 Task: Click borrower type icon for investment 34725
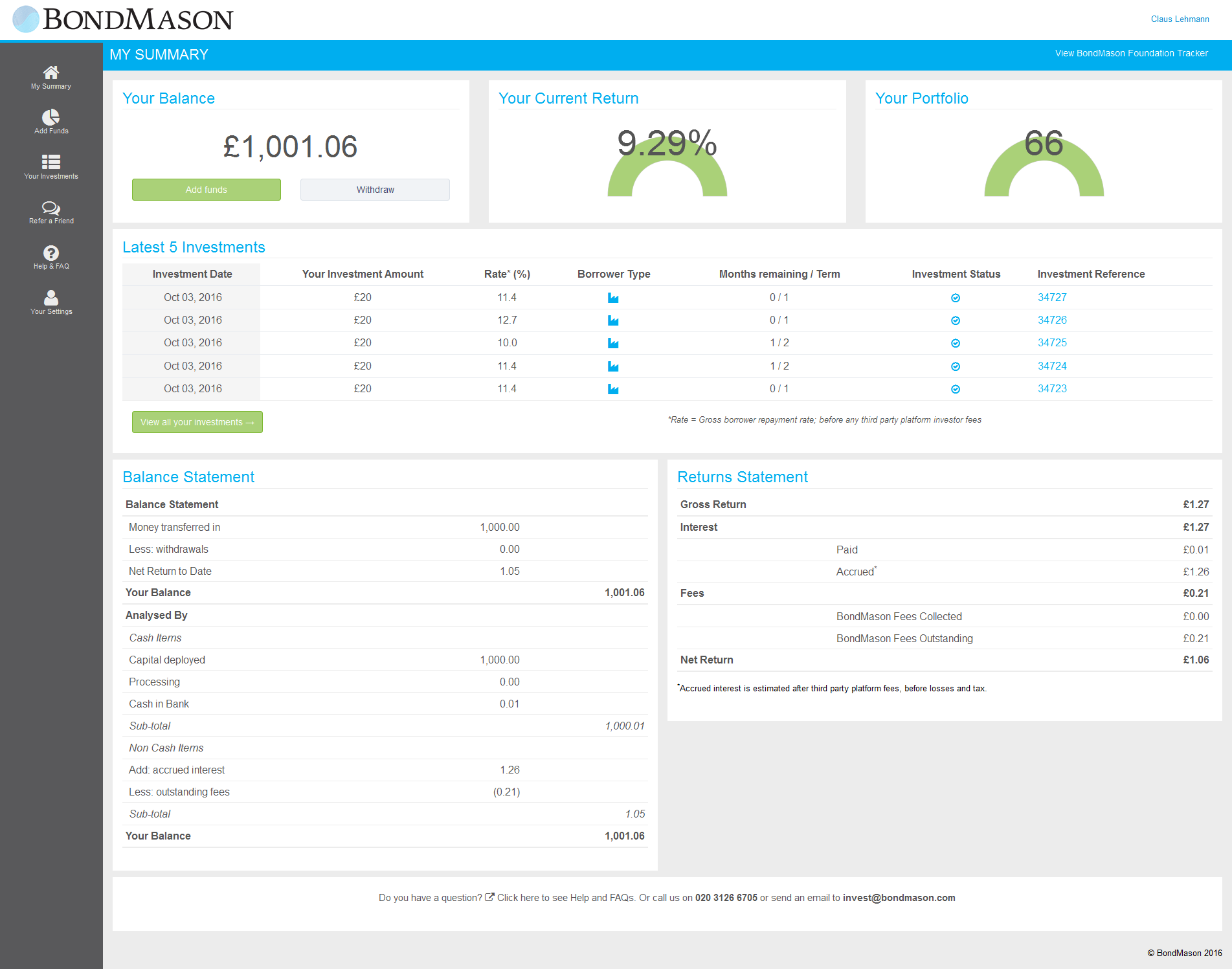point(613,343)
